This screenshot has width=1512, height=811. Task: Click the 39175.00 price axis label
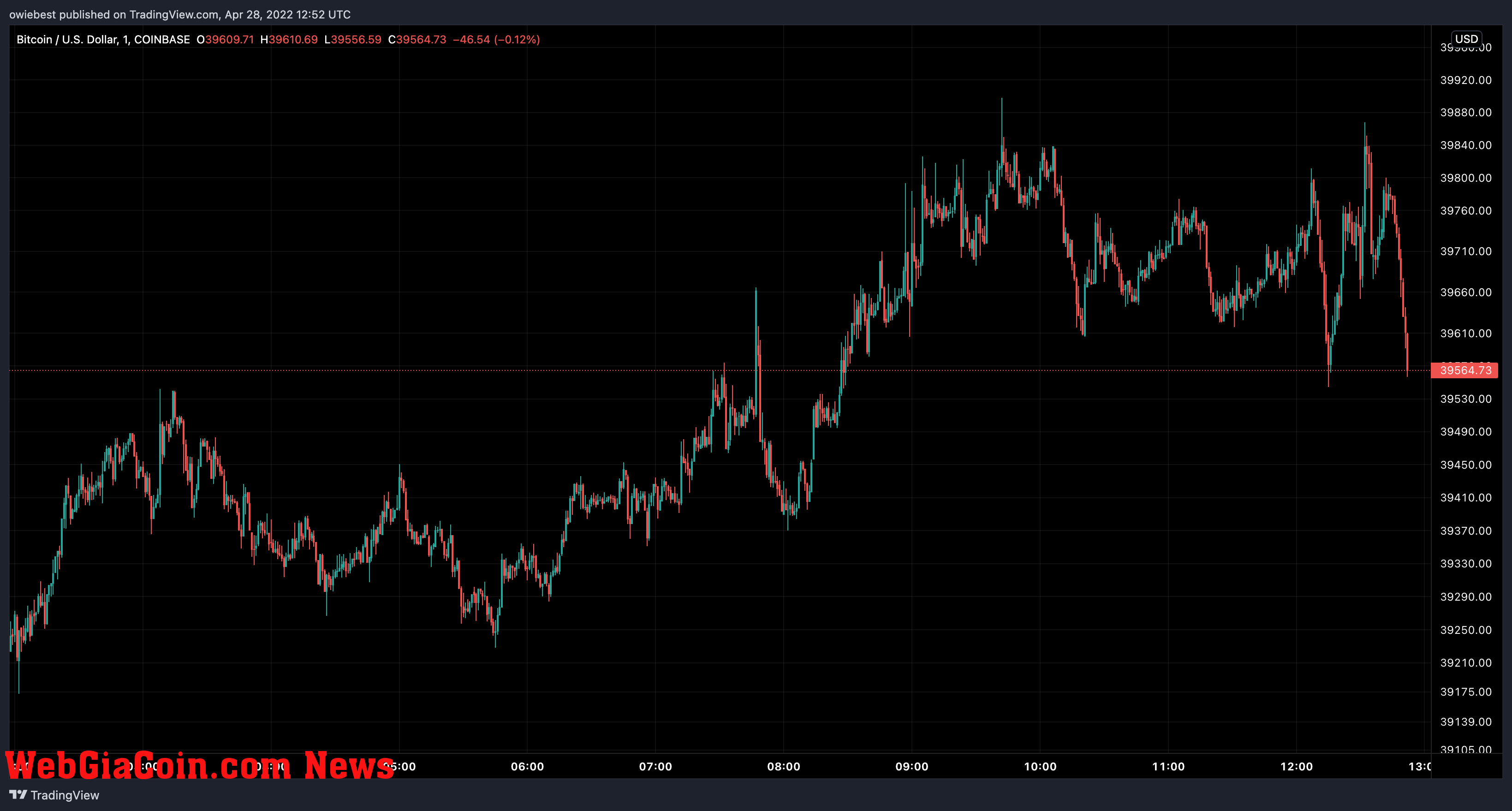pos(1465,692)
